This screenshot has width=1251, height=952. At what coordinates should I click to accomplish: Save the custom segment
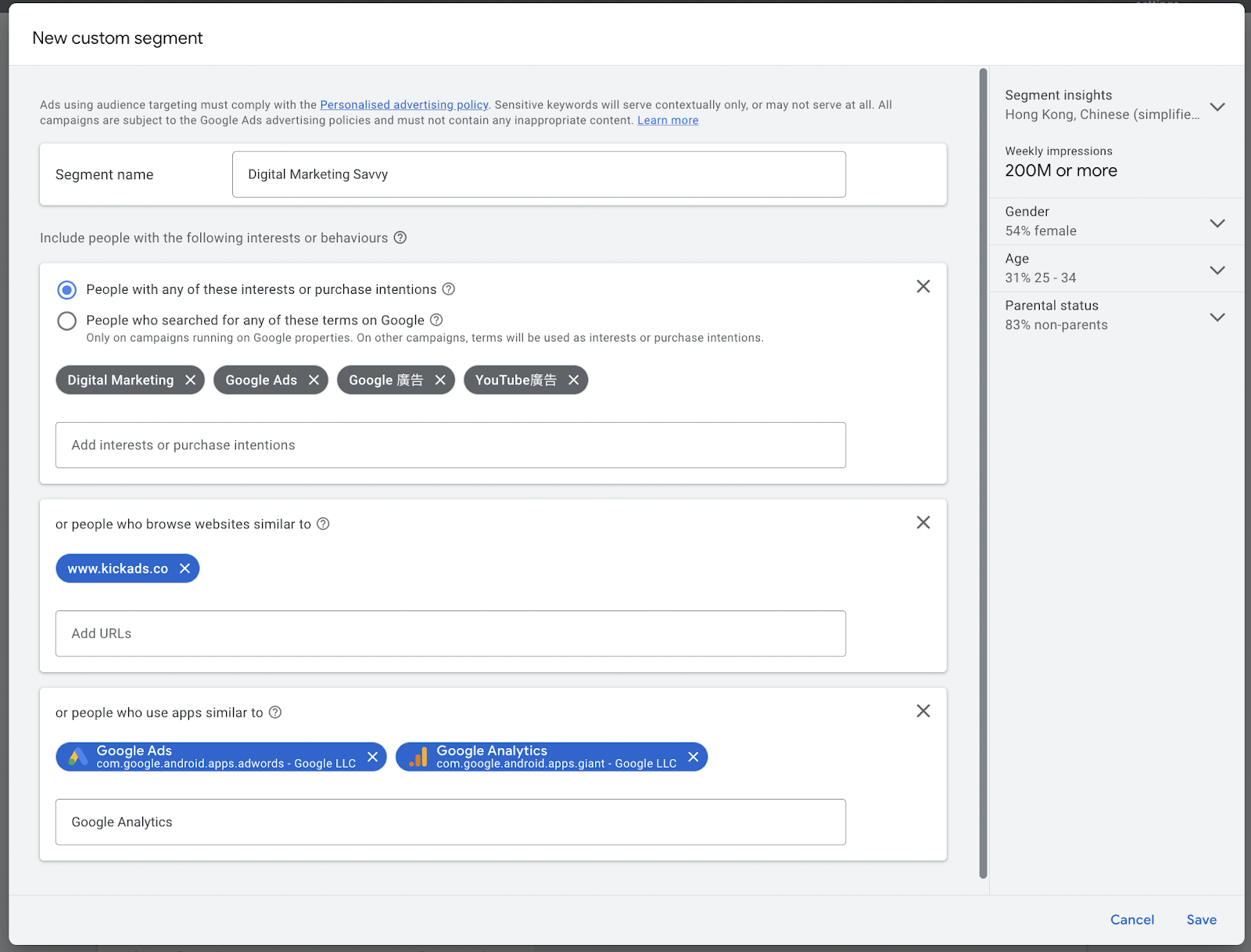click(x=1202, y=920)
